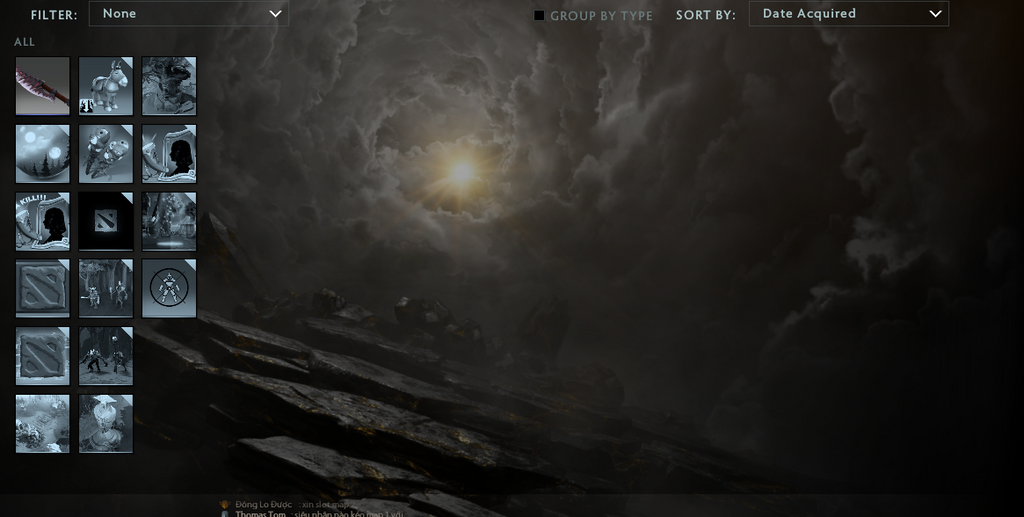This screenshot has height=517, width=1024.
Task: Open the creature in tree landscape item
Action: tap(169, 86)
